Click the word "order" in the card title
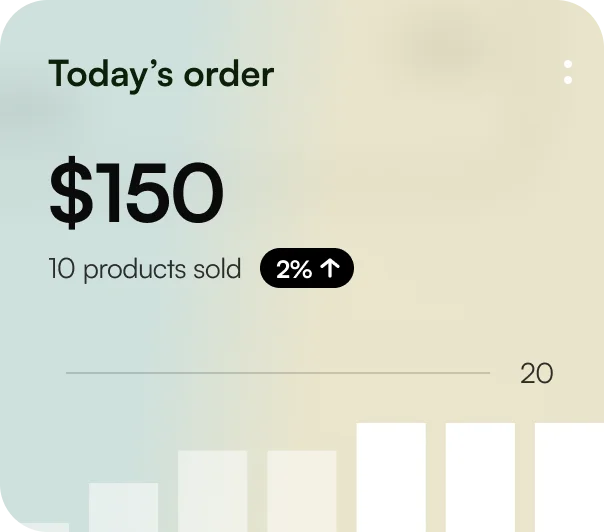 pos(229,74)
